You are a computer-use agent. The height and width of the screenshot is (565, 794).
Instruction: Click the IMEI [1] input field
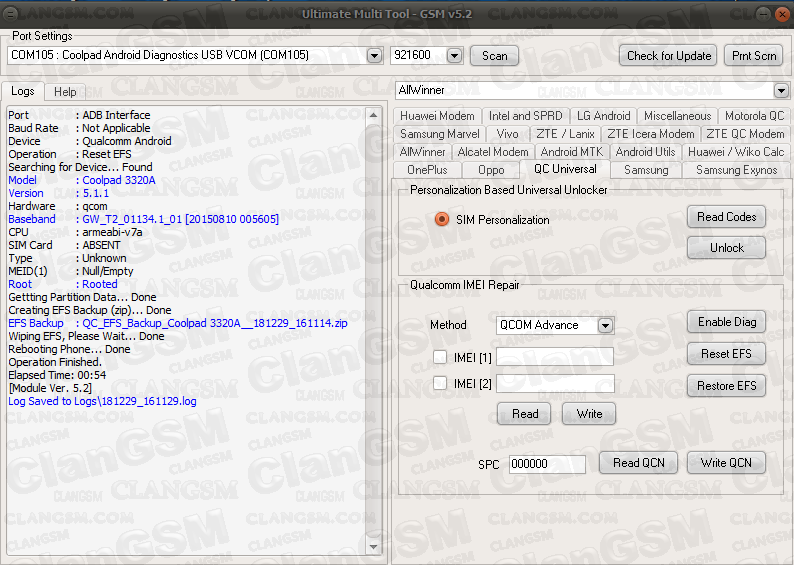click(555, 357)
